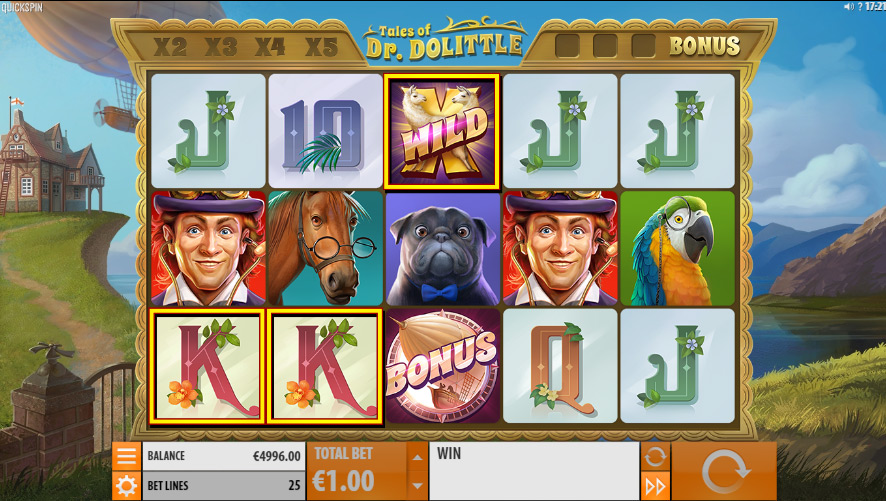Increase total bet with up arrow
Viewport: 886px width, 501px height.
point(417,457)
